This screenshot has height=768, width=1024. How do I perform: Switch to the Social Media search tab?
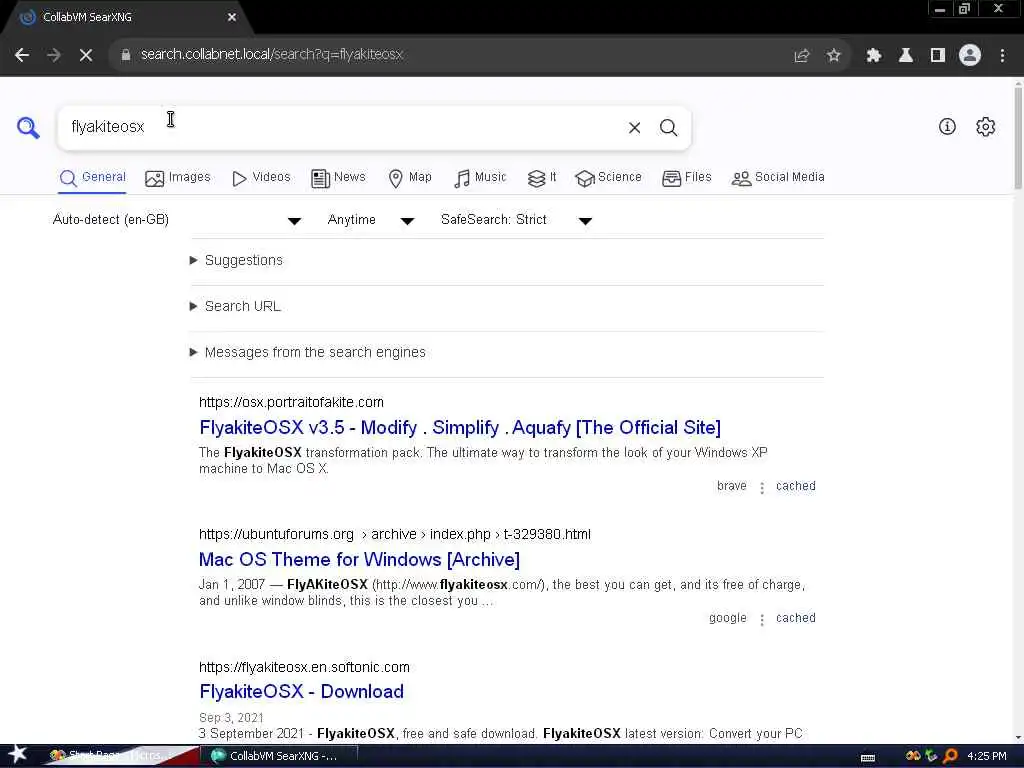778,178
